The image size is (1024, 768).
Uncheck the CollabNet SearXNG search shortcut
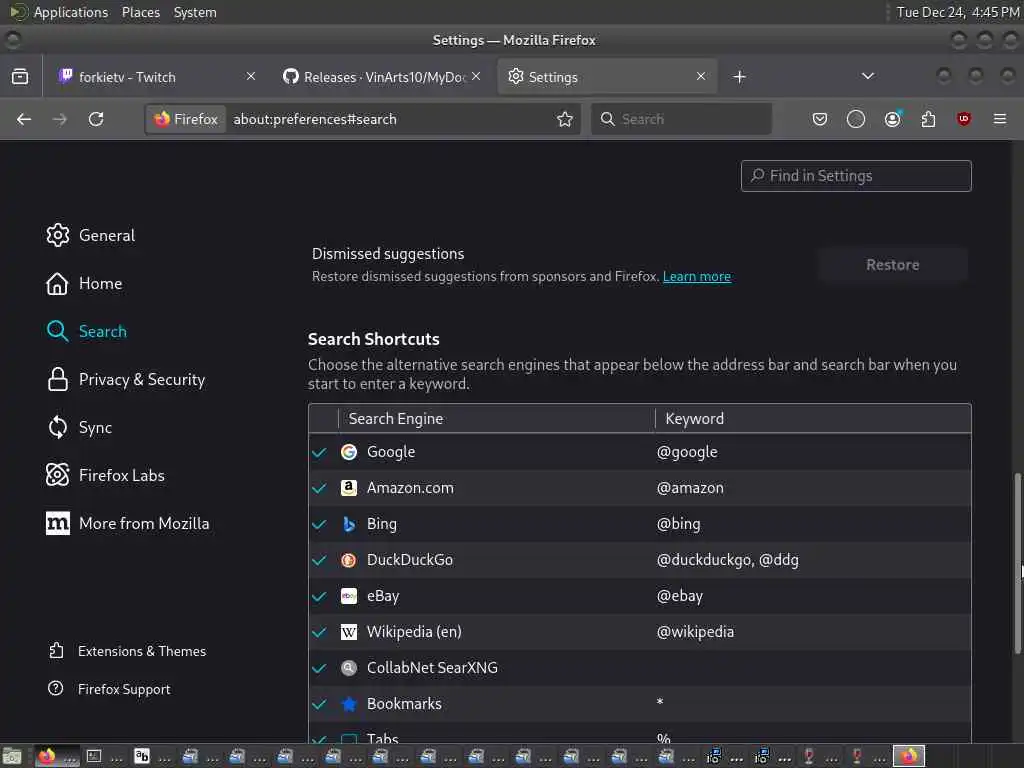[x=319, y=667]
